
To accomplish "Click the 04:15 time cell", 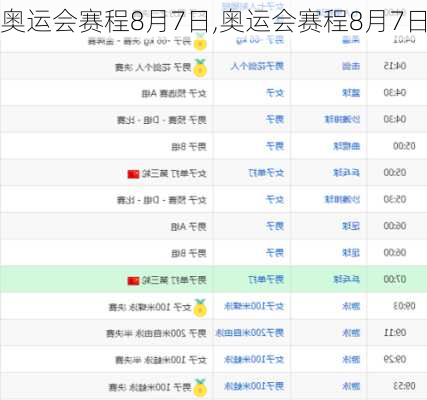I will coord(395,66).
